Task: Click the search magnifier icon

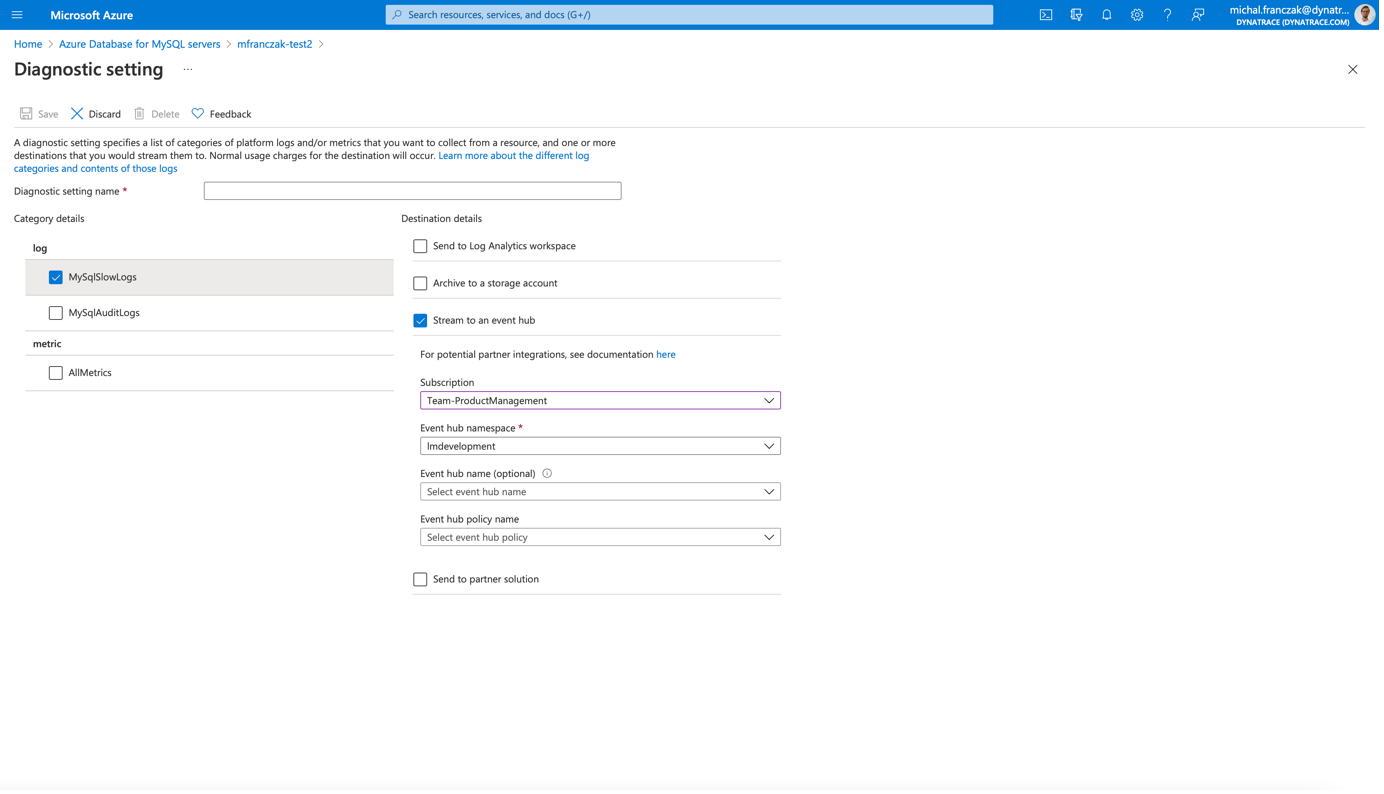Action: pyautogui.click(x=398, y=15)
